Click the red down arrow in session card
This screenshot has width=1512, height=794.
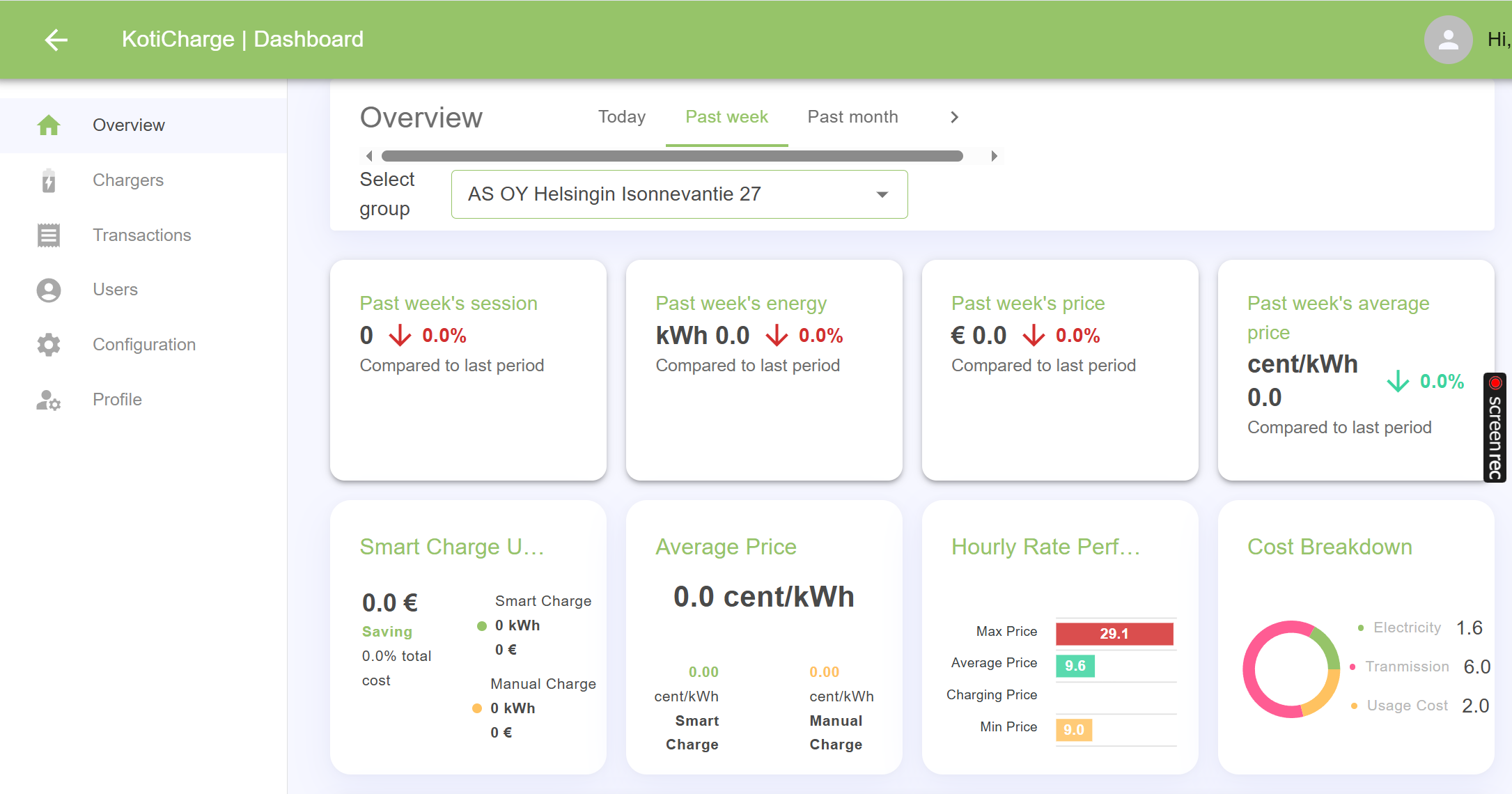(x=400, y=335)
